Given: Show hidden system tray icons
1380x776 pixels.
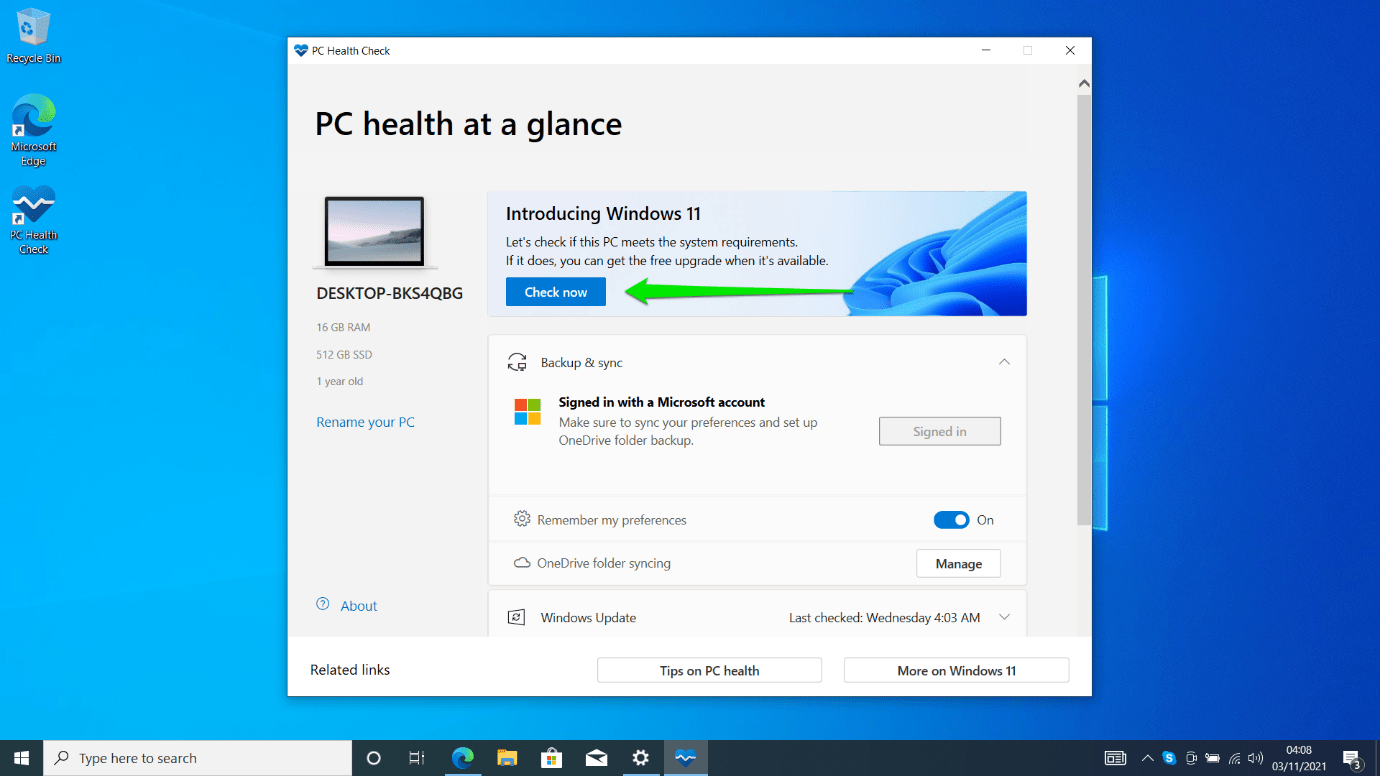Looking at the screenshot, I should 1147,758.
